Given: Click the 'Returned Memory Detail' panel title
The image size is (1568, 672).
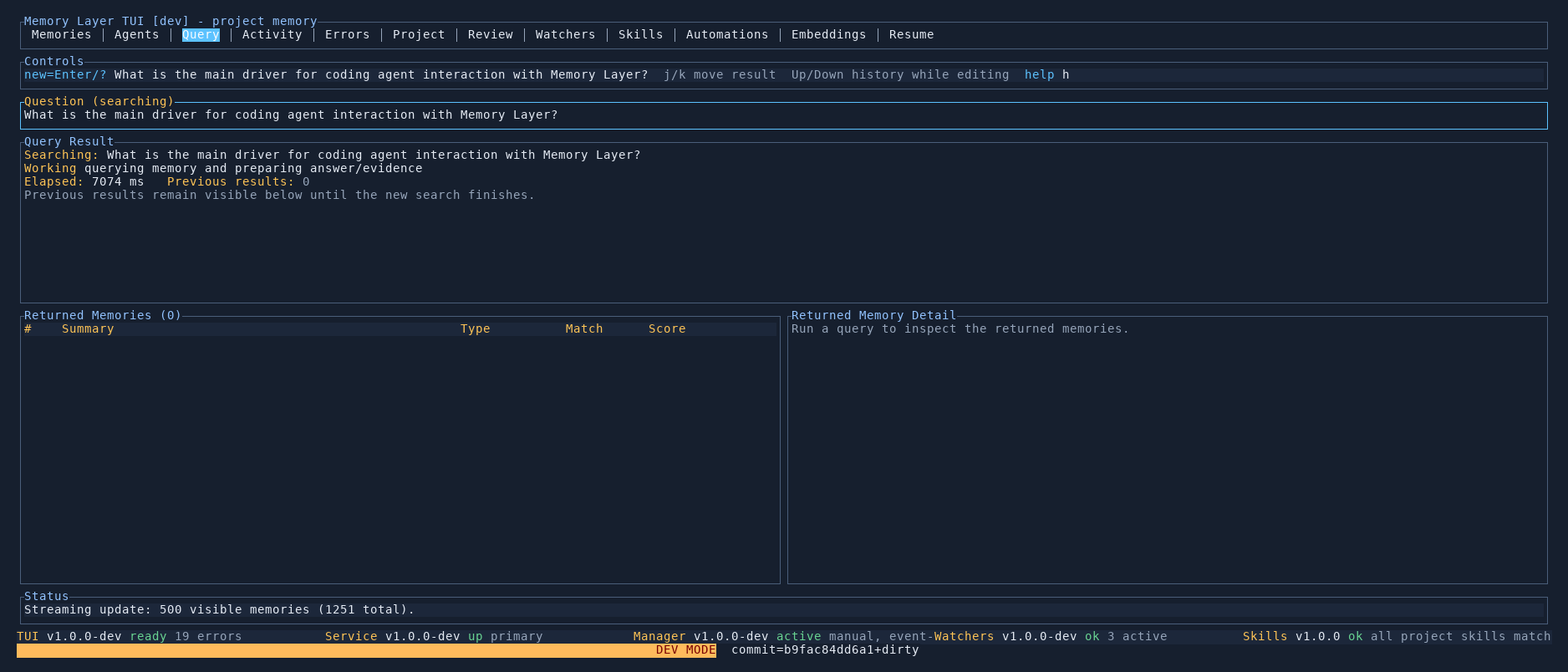Looking at the screenshot, I should coord(873,315).
